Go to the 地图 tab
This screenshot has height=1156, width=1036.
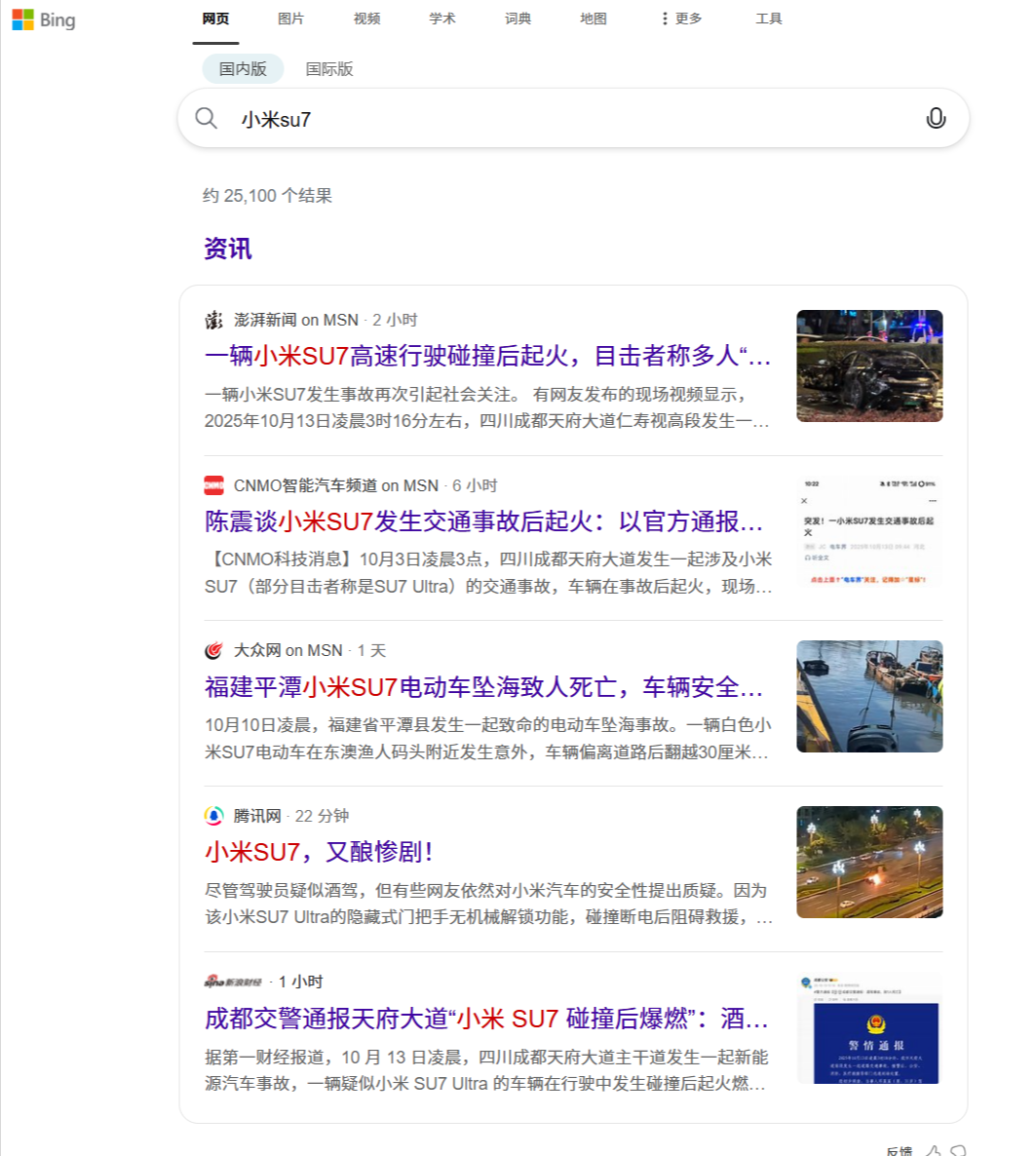pyautogui.click(x=593, y=19)
